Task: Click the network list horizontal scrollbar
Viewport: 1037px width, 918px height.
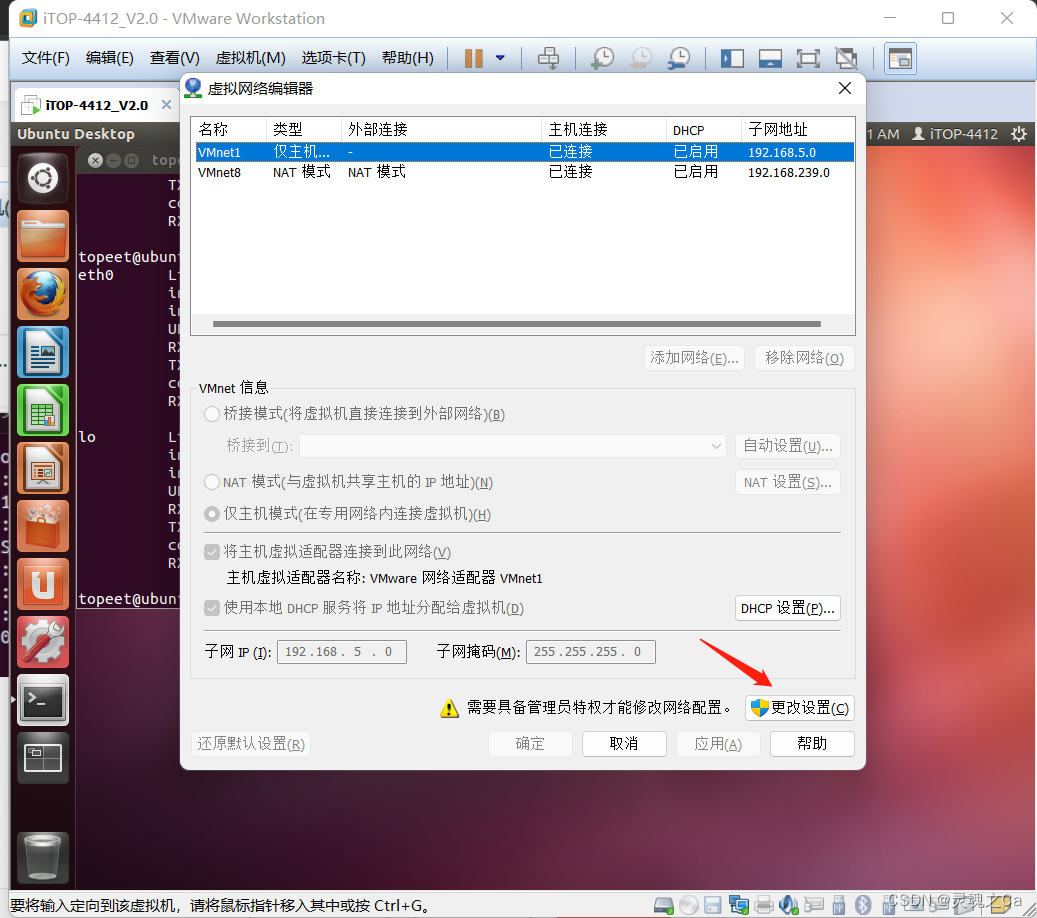Action: click(517, 324)
